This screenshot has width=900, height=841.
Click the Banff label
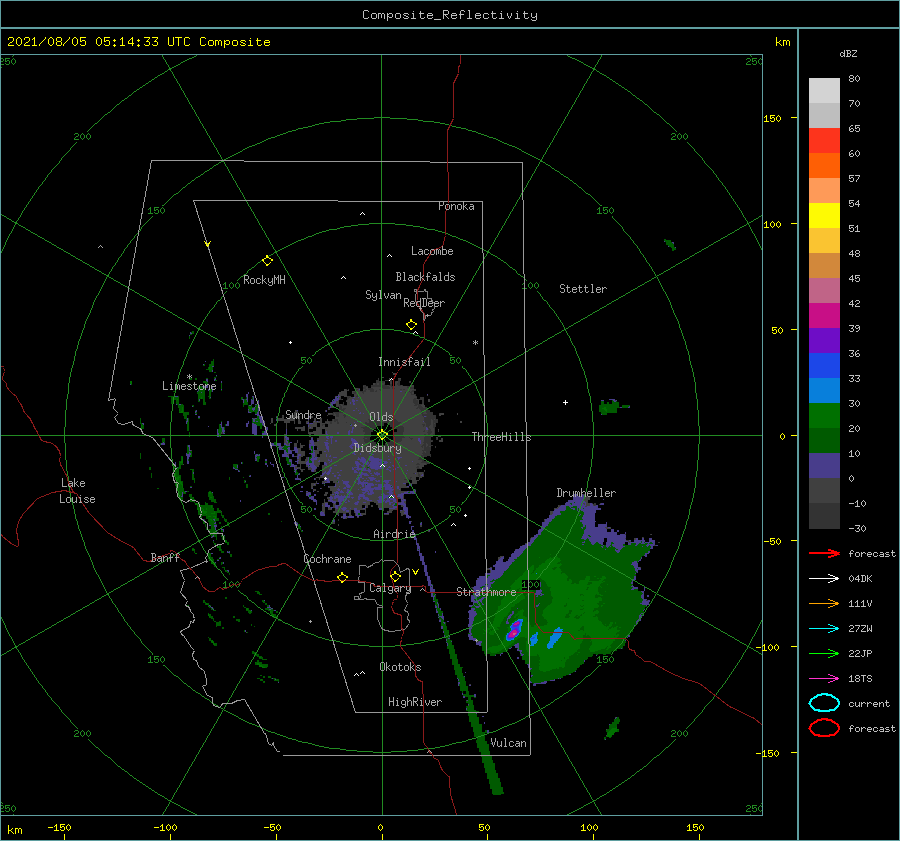point(165,557)
